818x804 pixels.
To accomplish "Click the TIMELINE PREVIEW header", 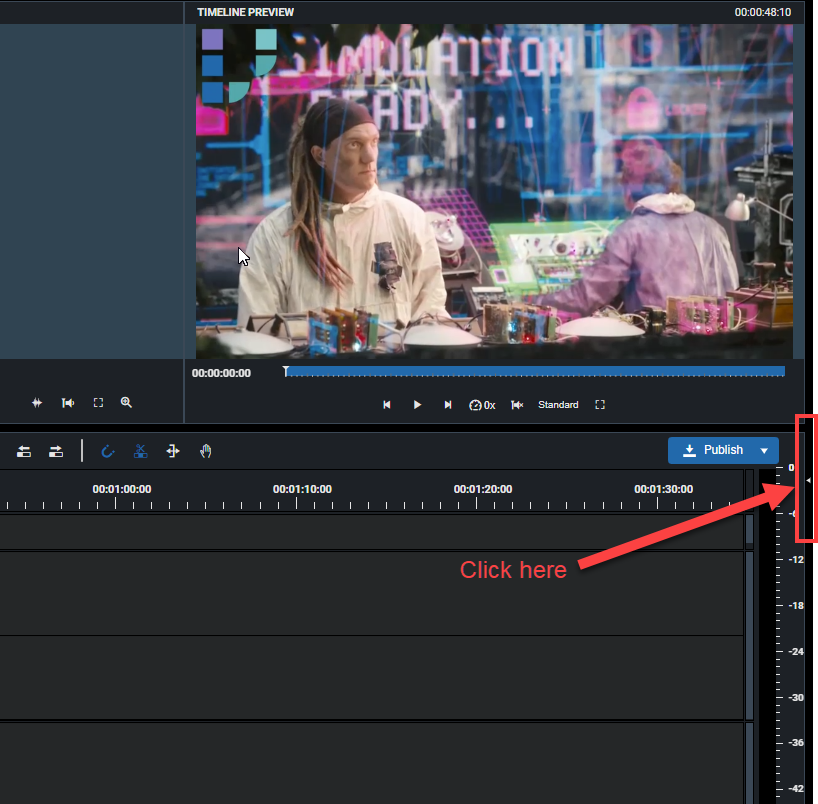I will coord(245,12).
